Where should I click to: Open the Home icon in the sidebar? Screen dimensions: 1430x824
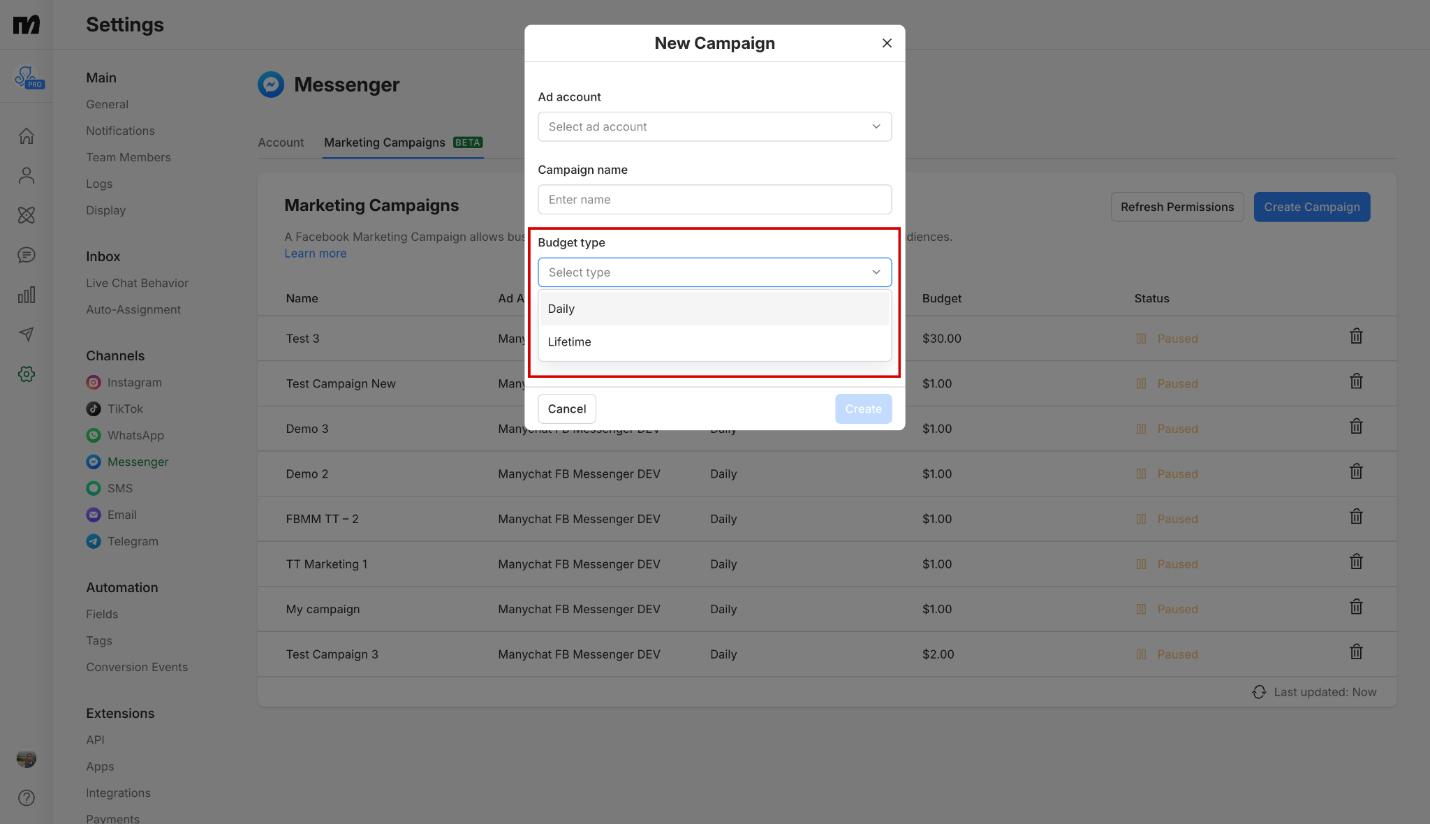click(x=26, y=135)
